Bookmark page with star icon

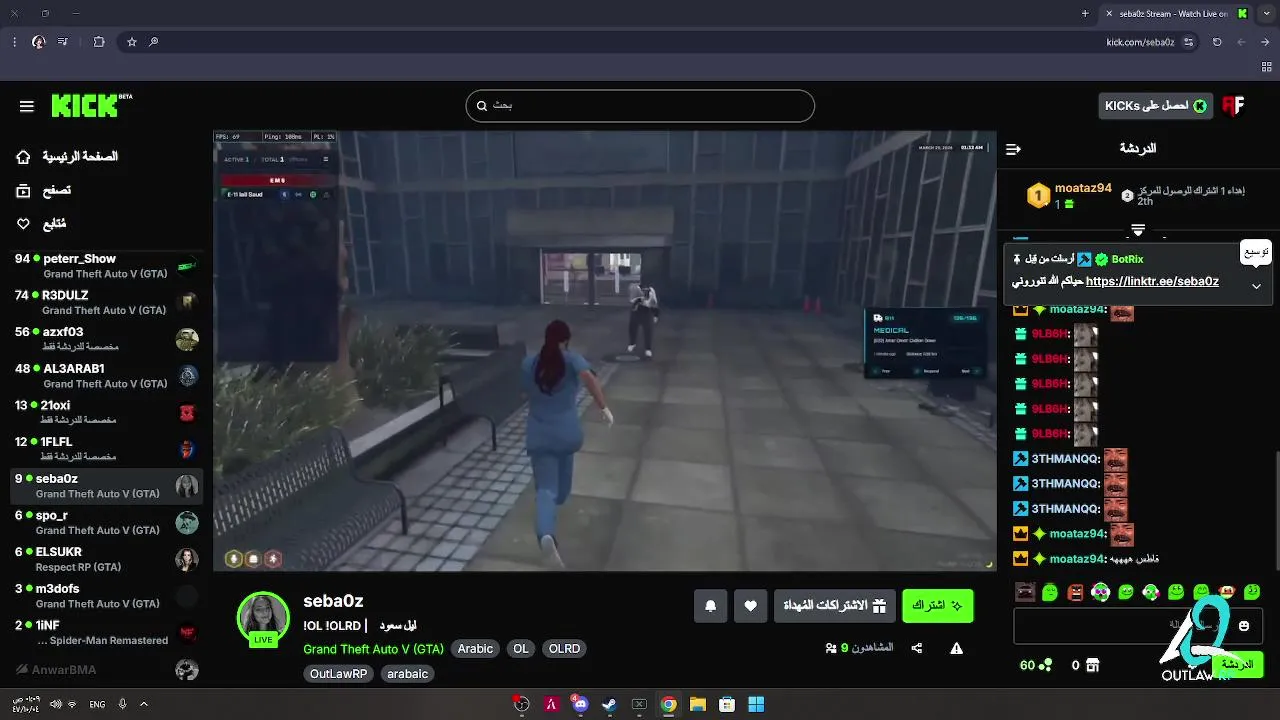pos(131,42)
